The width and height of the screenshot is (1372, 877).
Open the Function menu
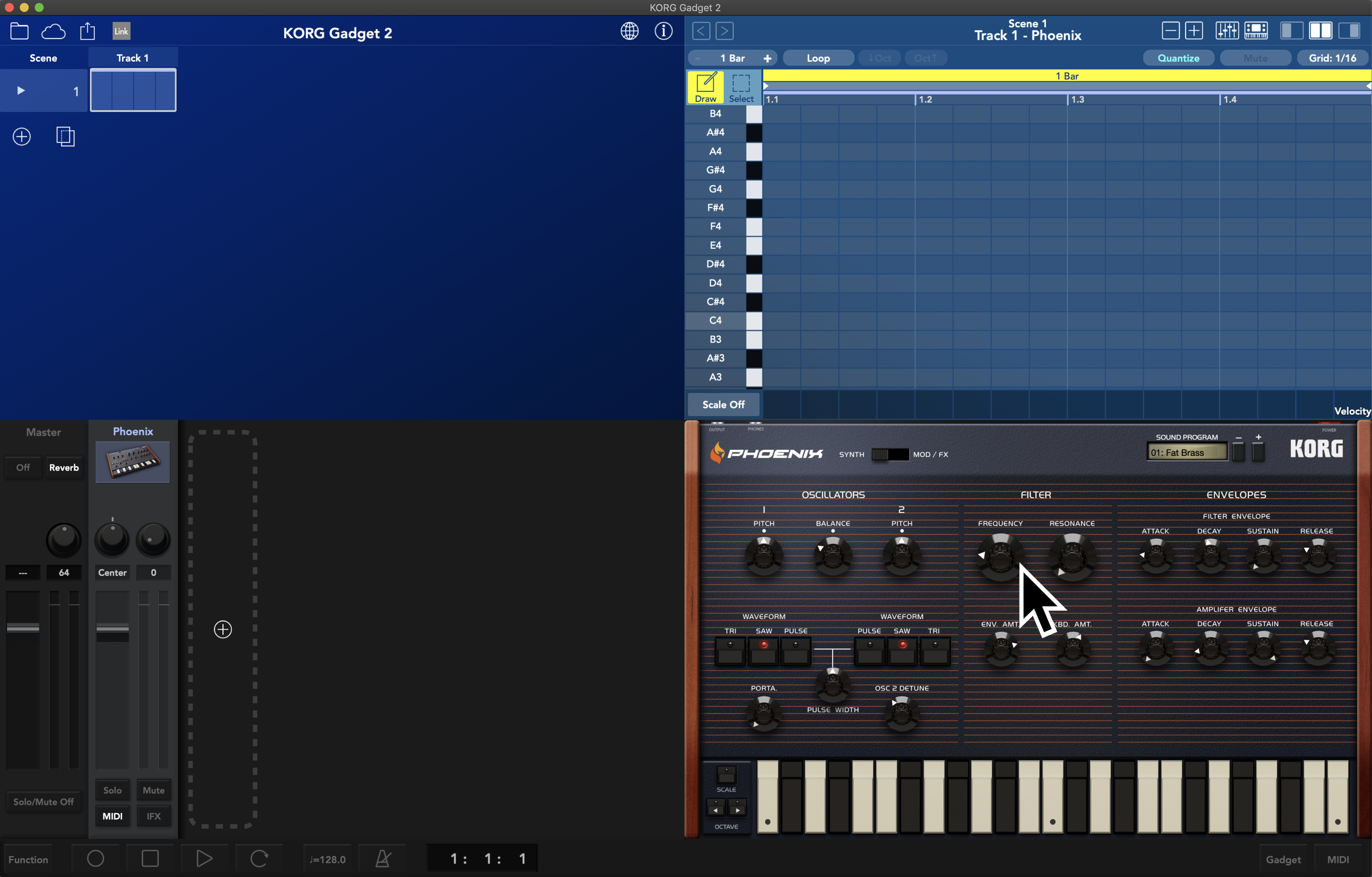(28, 859)
